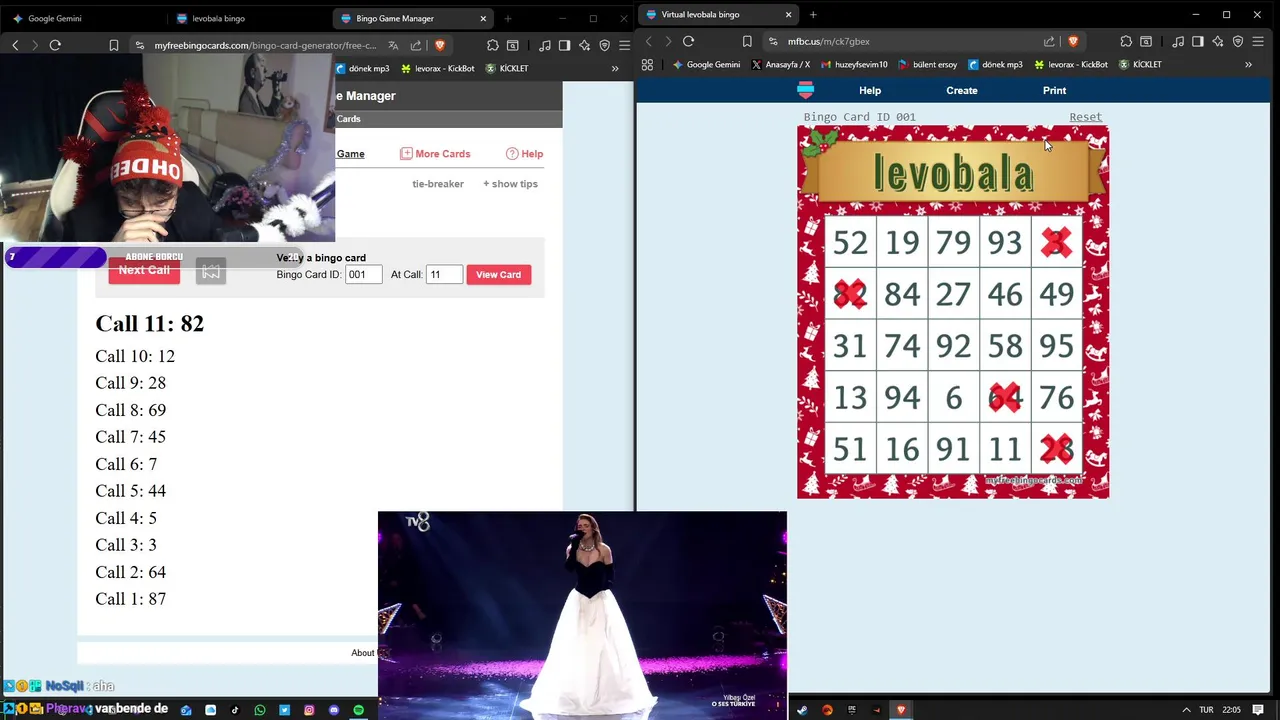Image resolution: width=1280 pixels, height=720 pixels.
Task: Open the hamburger menu in right browser
Action: click(1258, 41)
